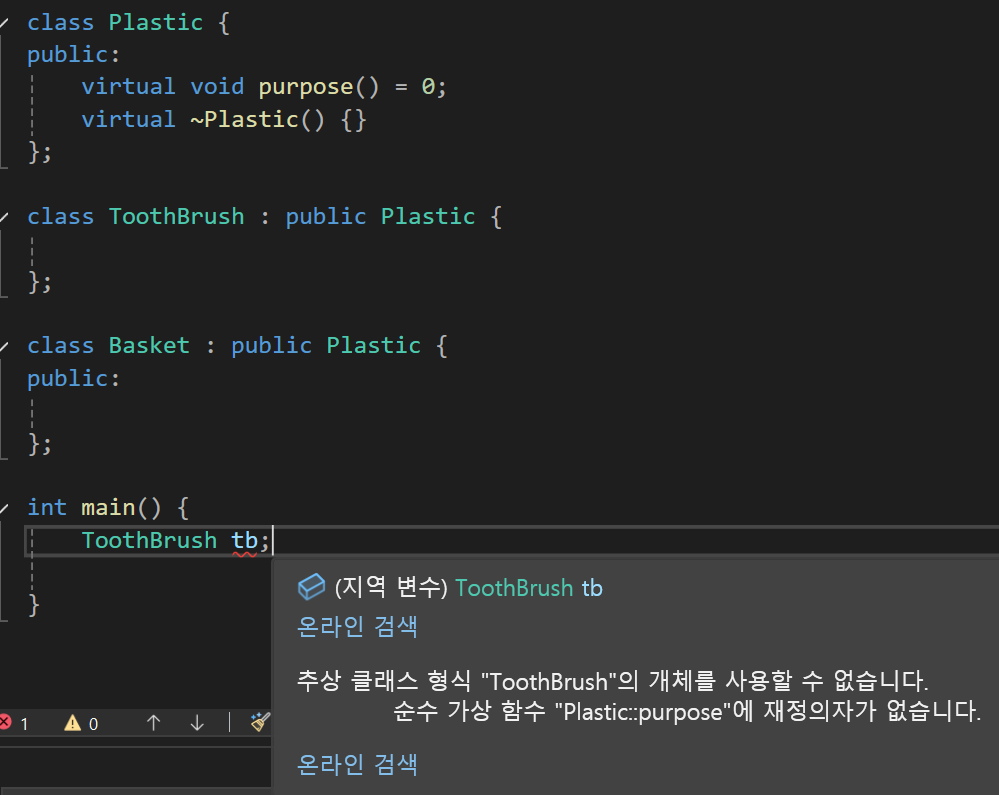
Task: Collapse the int main function block
Action: click(4, 508)
